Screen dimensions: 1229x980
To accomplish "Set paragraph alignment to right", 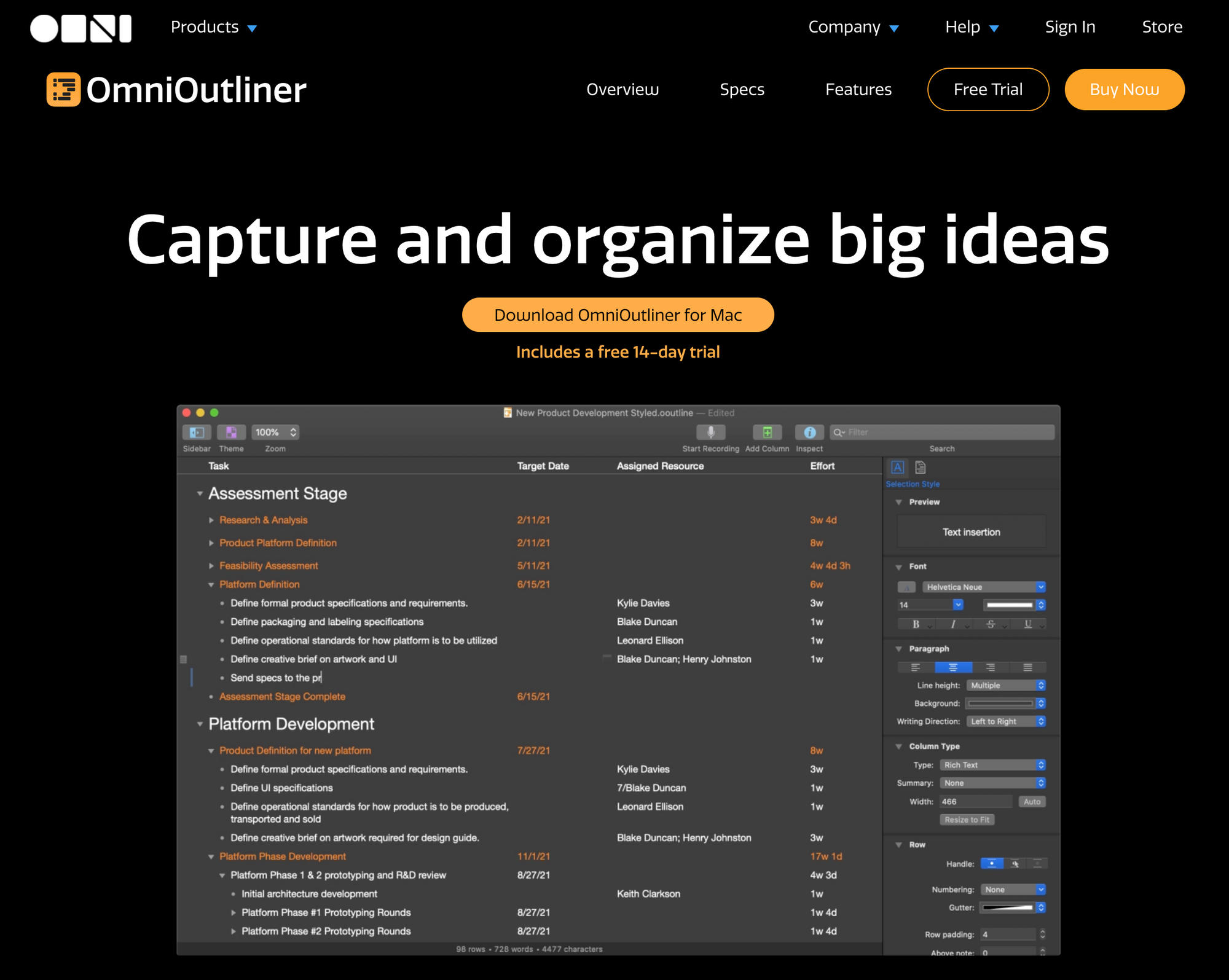I will [x=991, y=667].
